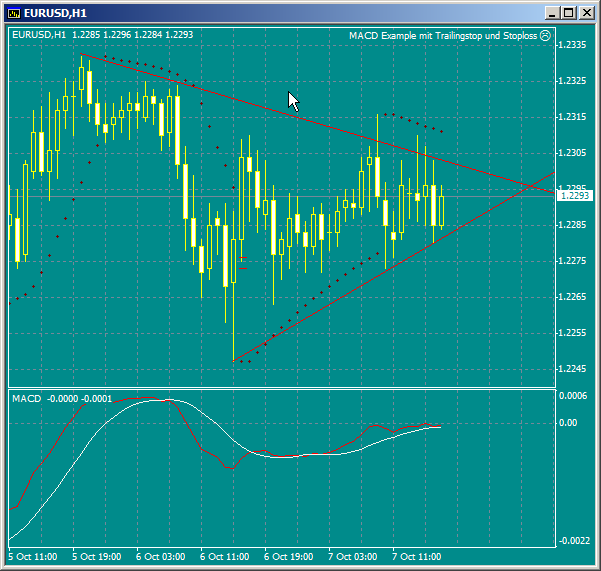The width and height of the screenshot is (601, 571).
Task: Click the MACD indicator label
Action: pyautogui.click(x=27, y=399)
